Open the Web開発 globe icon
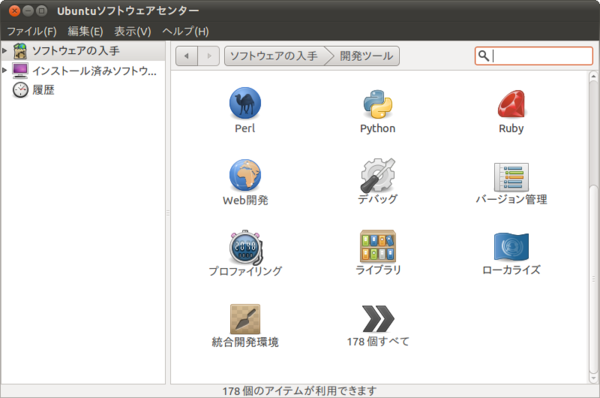Screen dimensions: 600x398 coord(245,175)
